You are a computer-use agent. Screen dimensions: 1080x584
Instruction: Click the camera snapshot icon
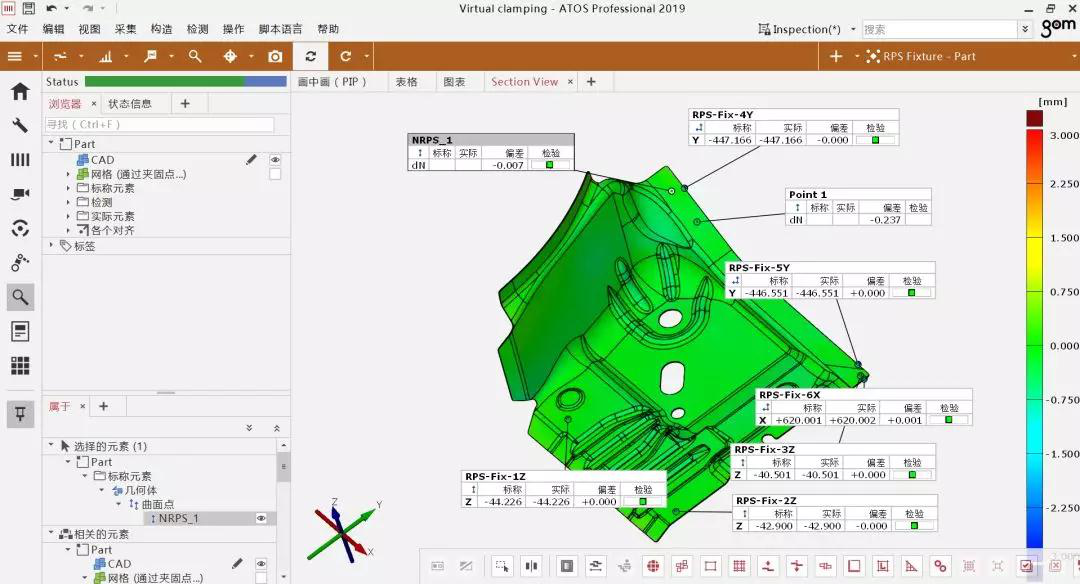[x=275, y=56]
